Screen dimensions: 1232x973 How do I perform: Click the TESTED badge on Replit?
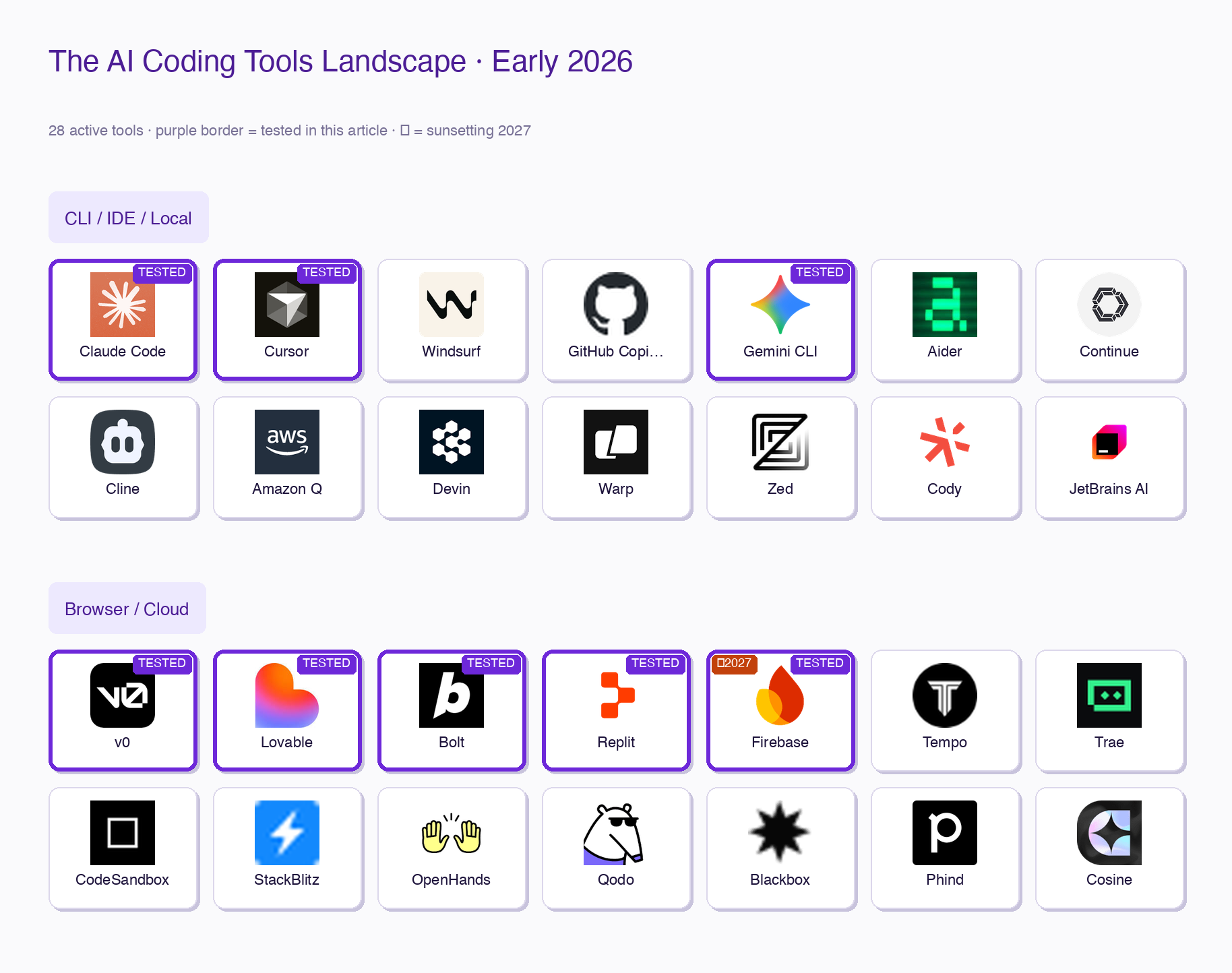pyautogui.click(x=656, y=663)
